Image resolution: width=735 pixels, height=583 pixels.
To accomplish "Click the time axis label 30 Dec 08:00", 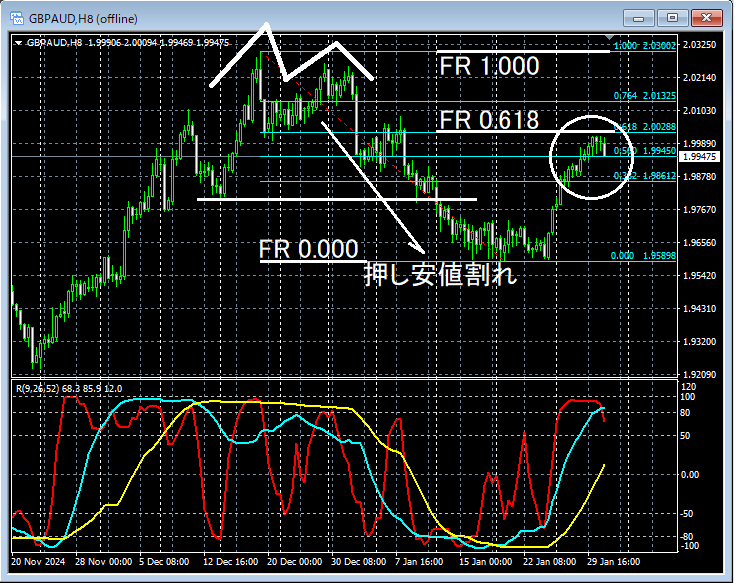I will (359, 561).
